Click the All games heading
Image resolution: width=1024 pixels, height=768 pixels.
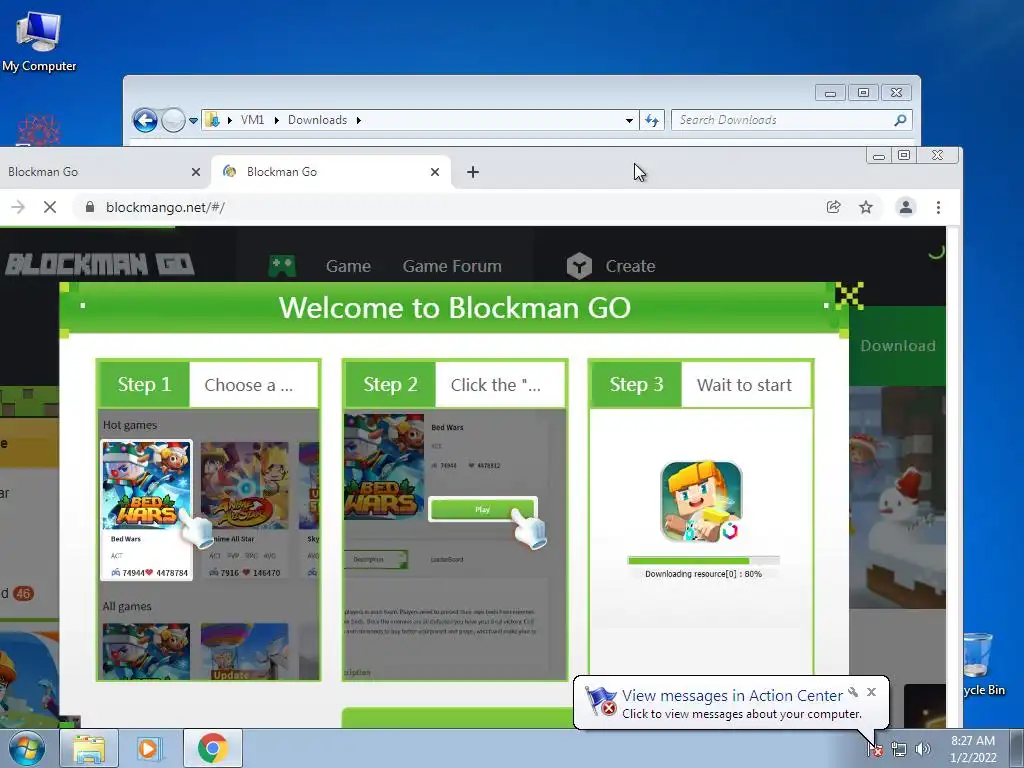coord(127,606)
